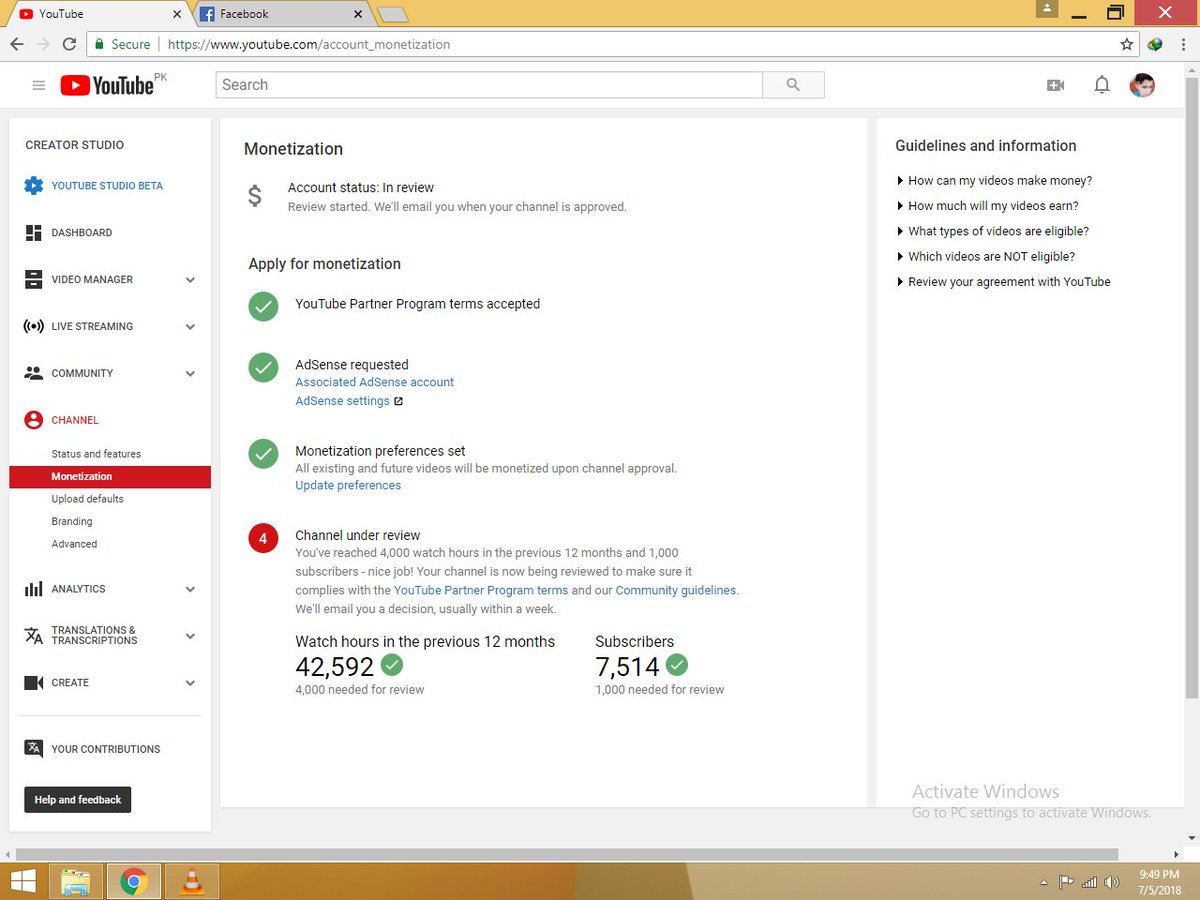Click the Channel person icon
Image resolution: width=1200 pixels, height=900 pixels.
34,420
